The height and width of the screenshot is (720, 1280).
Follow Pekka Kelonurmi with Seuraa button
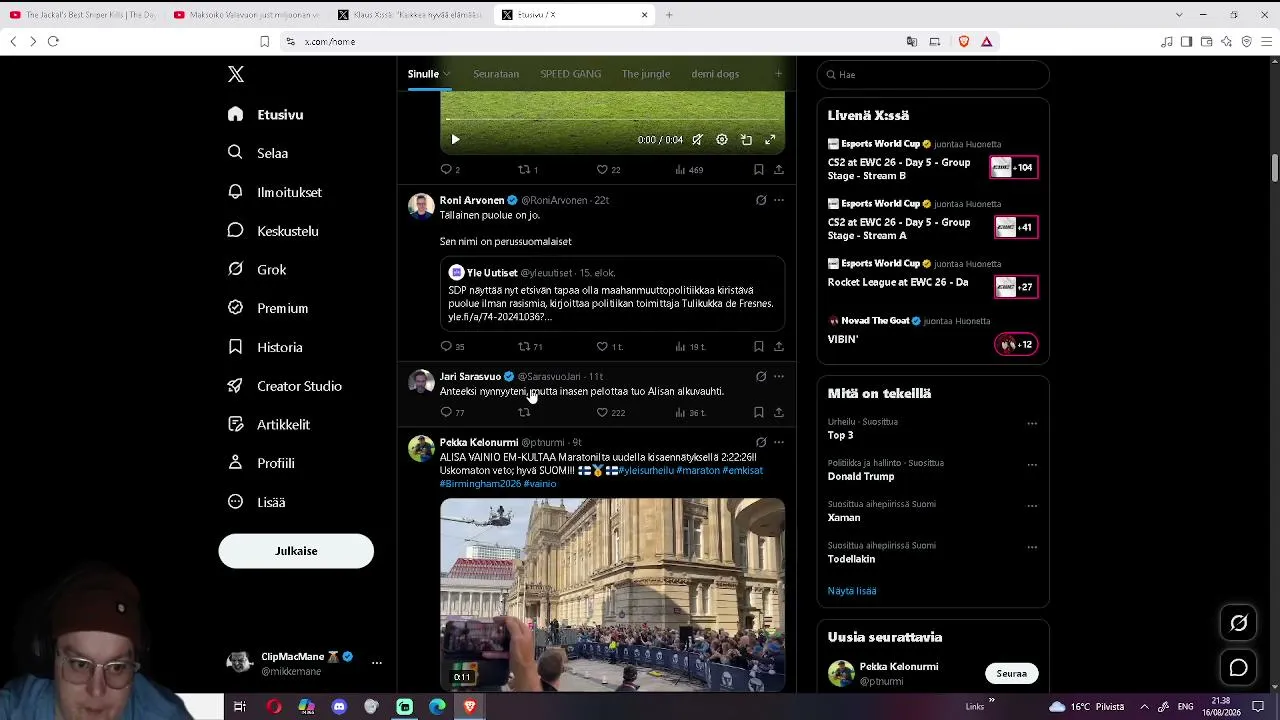pyautogui.click(x=1011, y=673)
